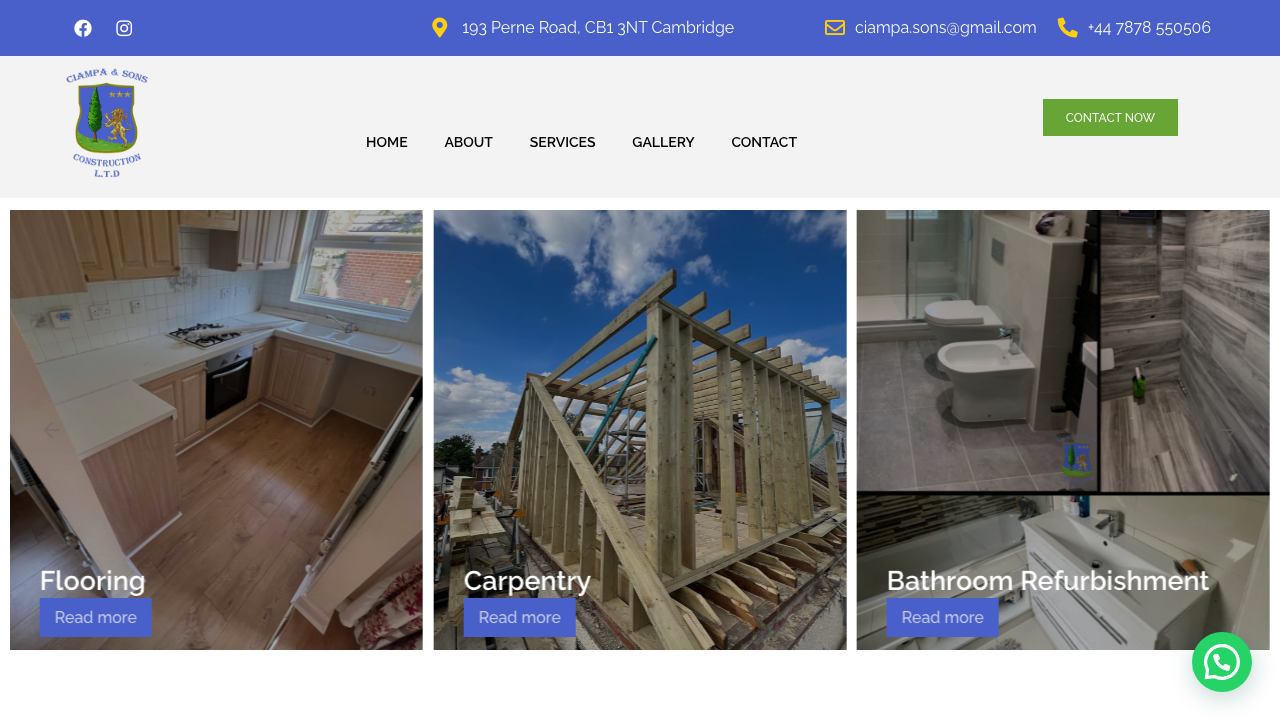Click the phone icon next to the number
Viewport: 1280px width, 720px height.
click(1066, 27)
